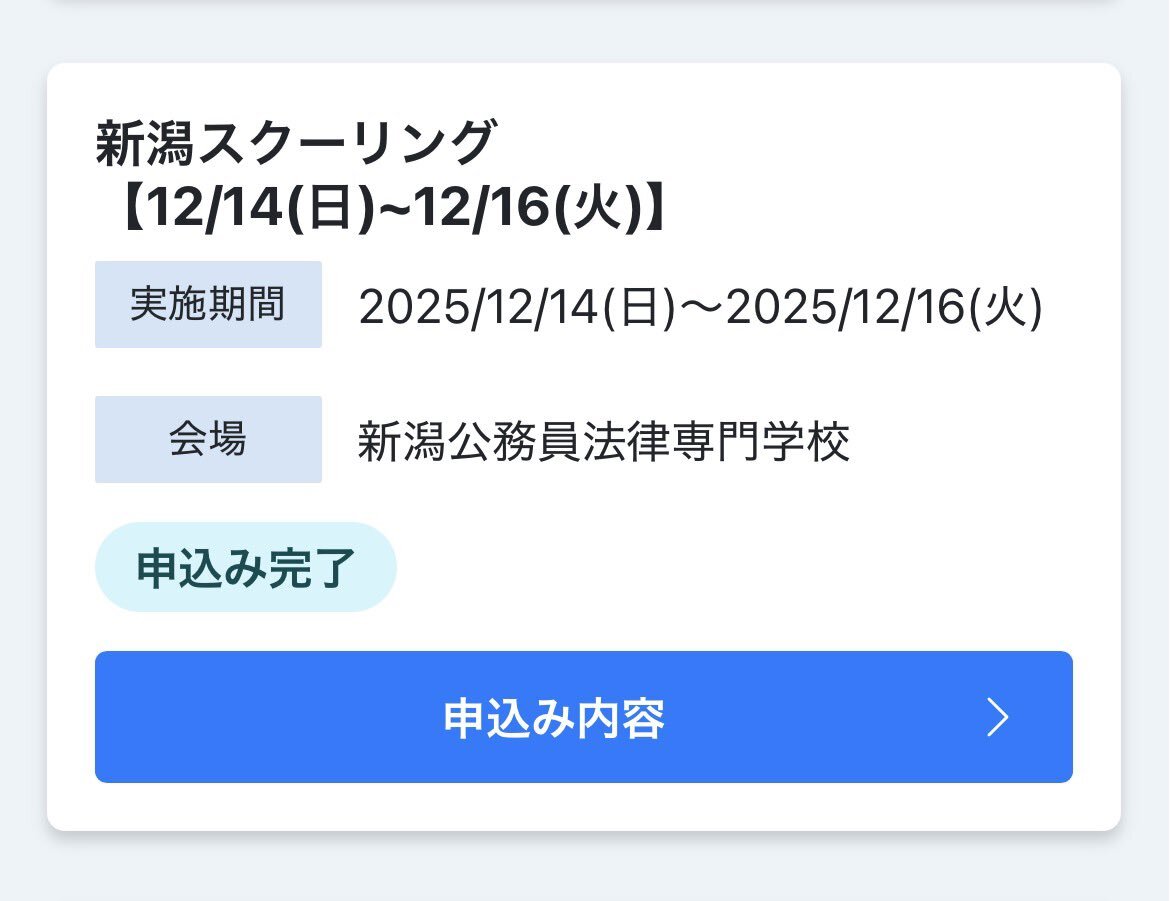
Task: Click the right chevron arrow on the blue button
Action: tap(997, 718)
